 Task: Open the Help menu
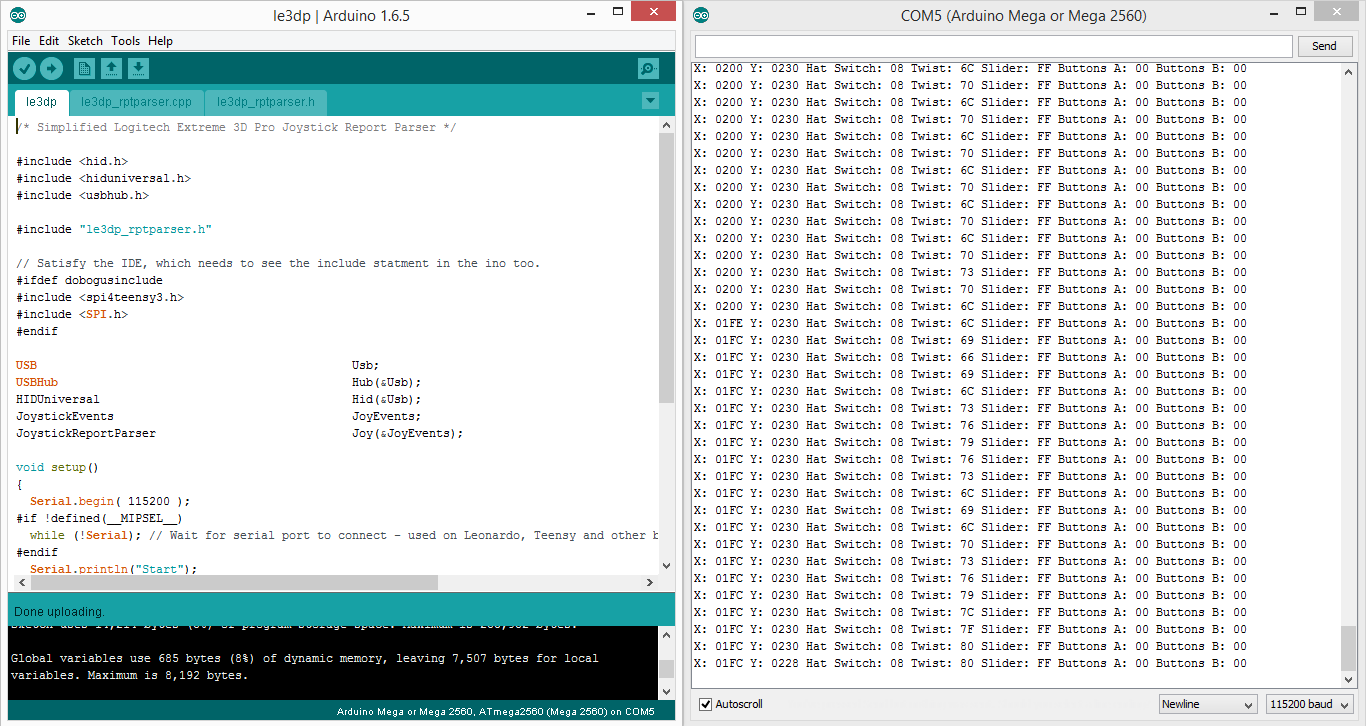click(x=160, y=41)
